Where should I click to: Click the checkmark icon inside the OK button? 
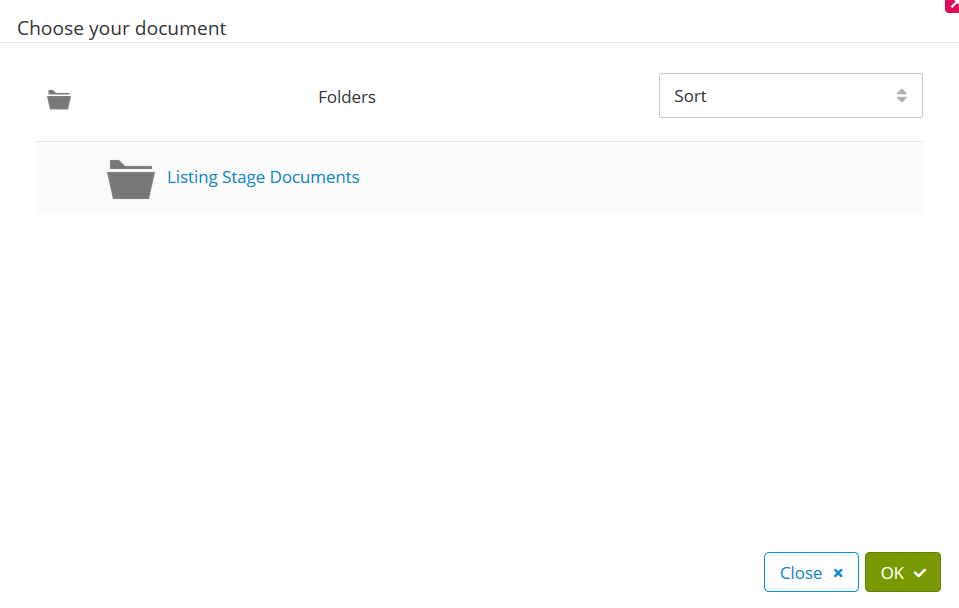tap(919, 572)
